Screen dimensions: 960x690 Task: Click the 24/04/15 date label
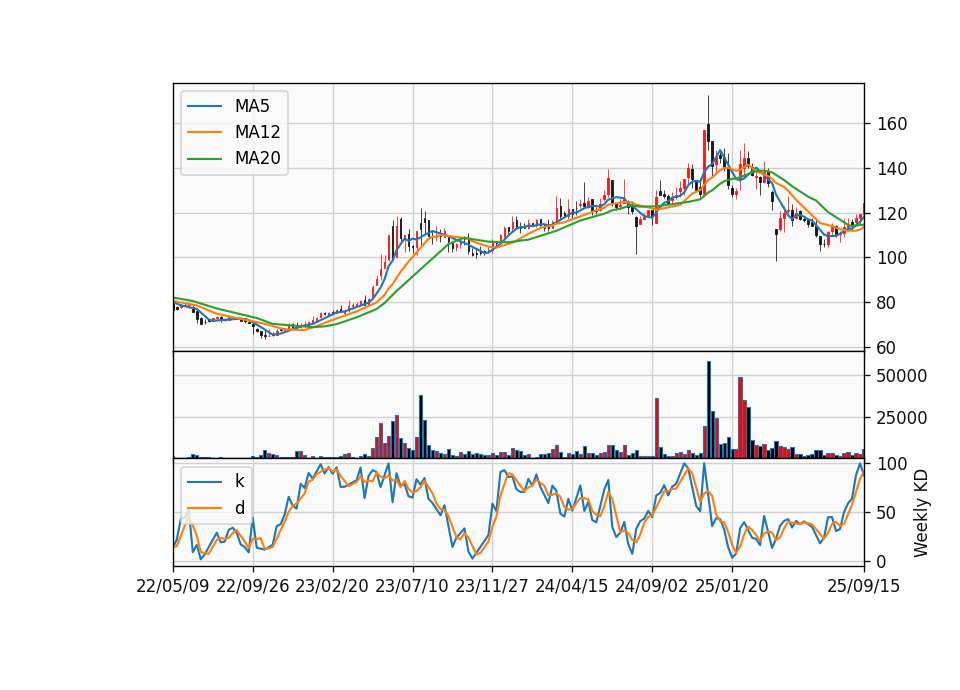[x=572, y=586]
